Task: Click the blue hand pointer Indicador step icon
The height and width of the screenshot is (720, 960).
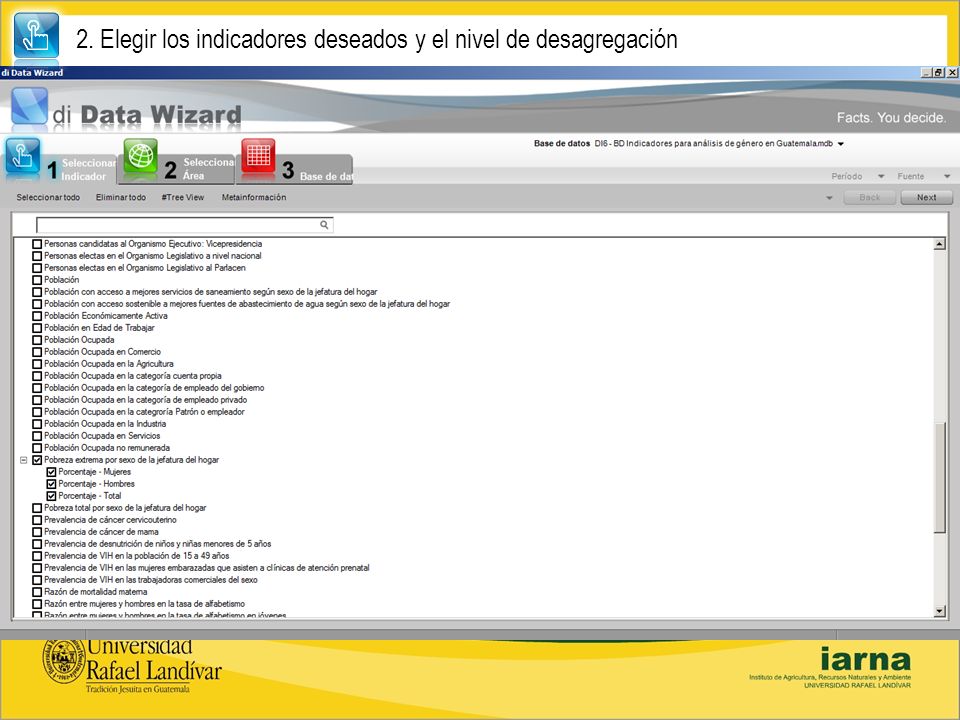Action: pos(23,157)
